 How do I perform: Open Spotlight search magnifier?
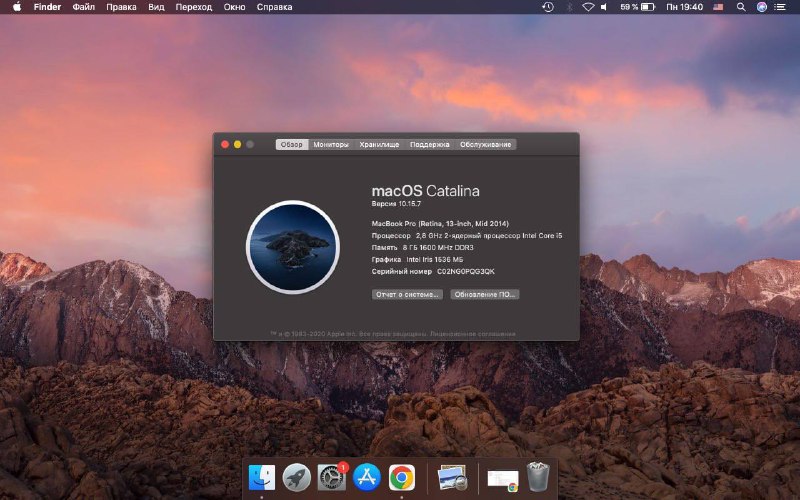(x=741, y=7)
